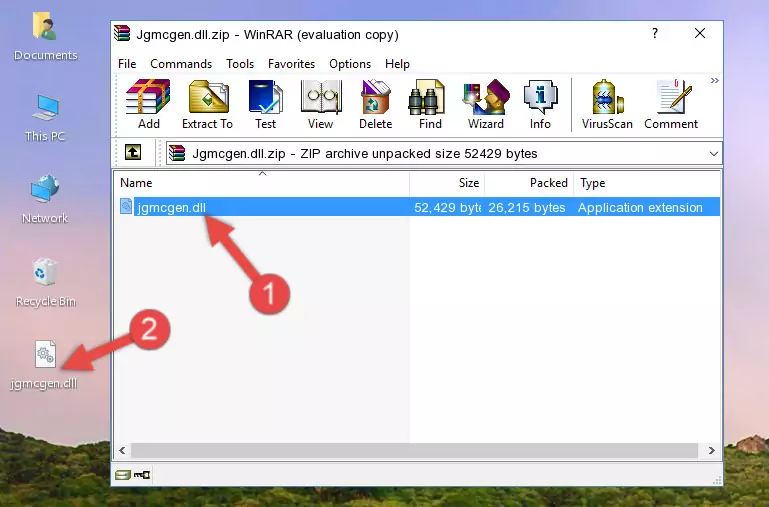
Task: Open the archive path dropdown arrow
Action: 714,153
